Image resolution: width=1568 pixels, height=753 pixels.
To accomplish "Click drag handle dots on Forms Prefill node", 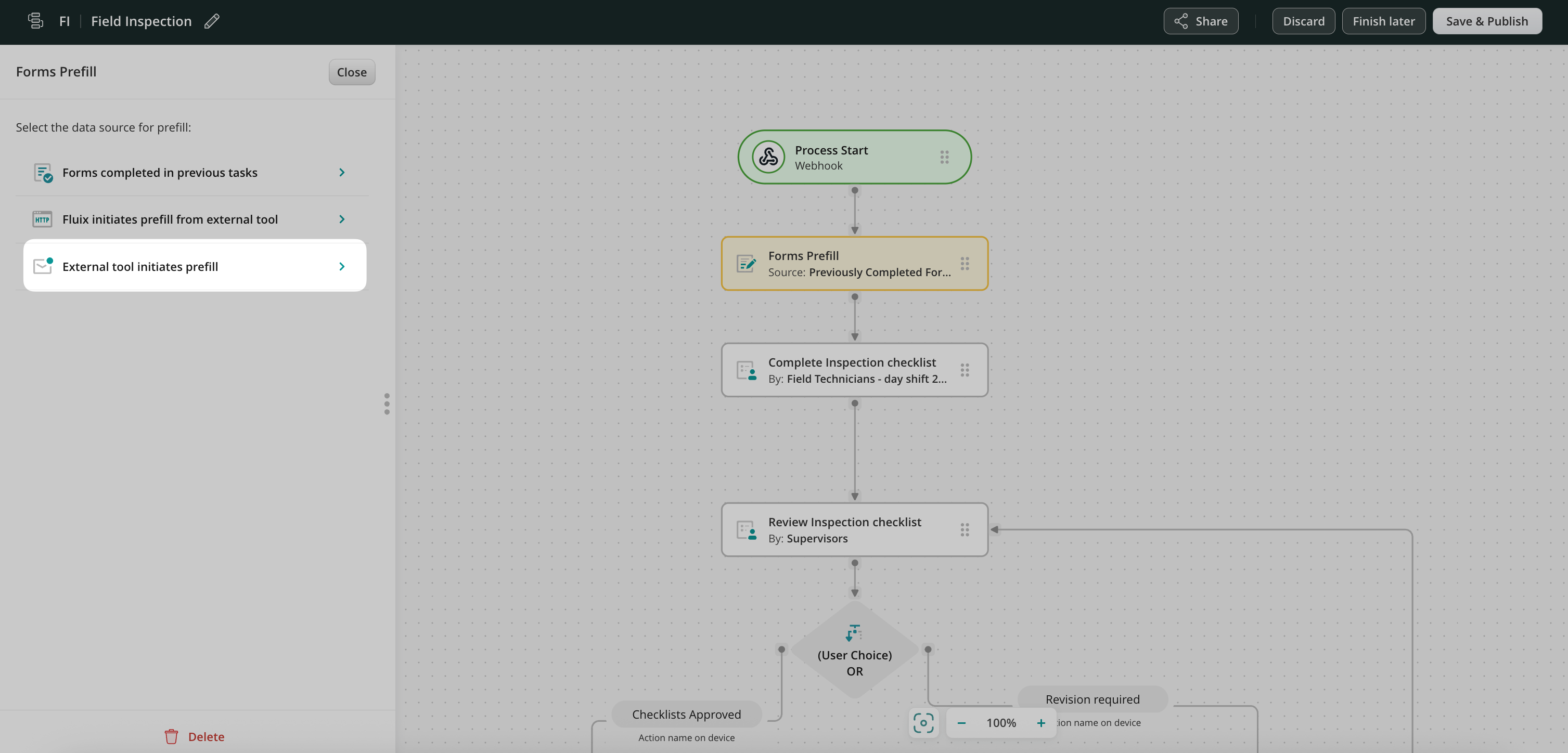I will tap(965, 263).
